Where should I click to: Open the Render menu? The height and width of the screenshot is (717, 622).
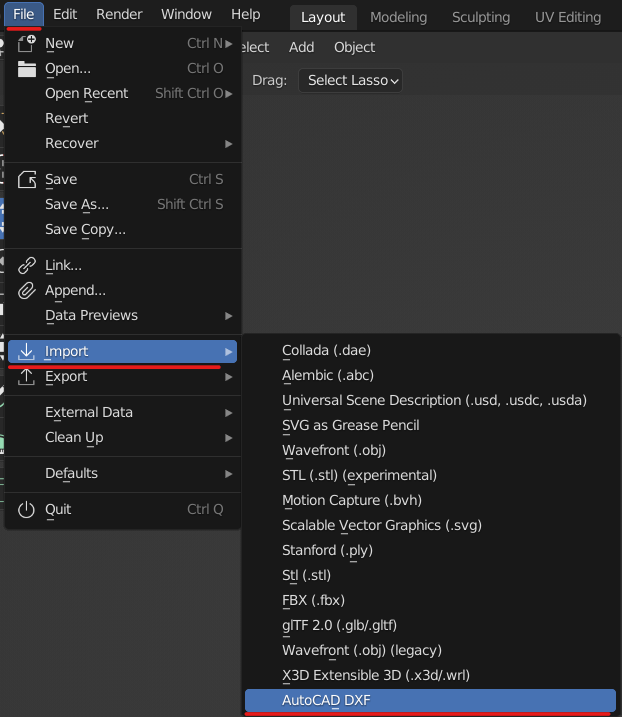[x=119, y=14]
